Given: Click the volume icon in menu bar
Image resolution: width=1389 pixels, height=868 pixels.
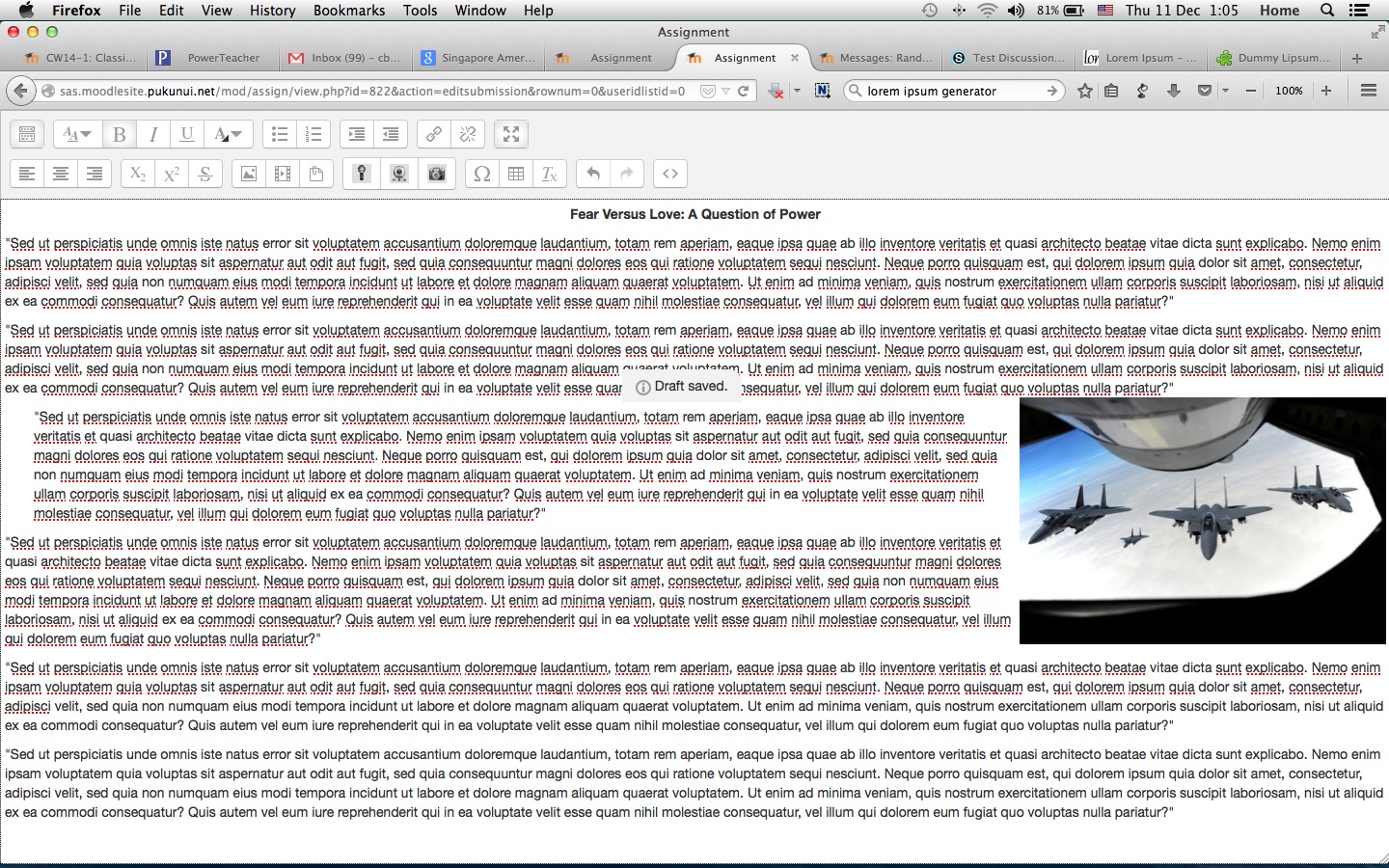Looking at the screenshot, I should [1016, 10].
